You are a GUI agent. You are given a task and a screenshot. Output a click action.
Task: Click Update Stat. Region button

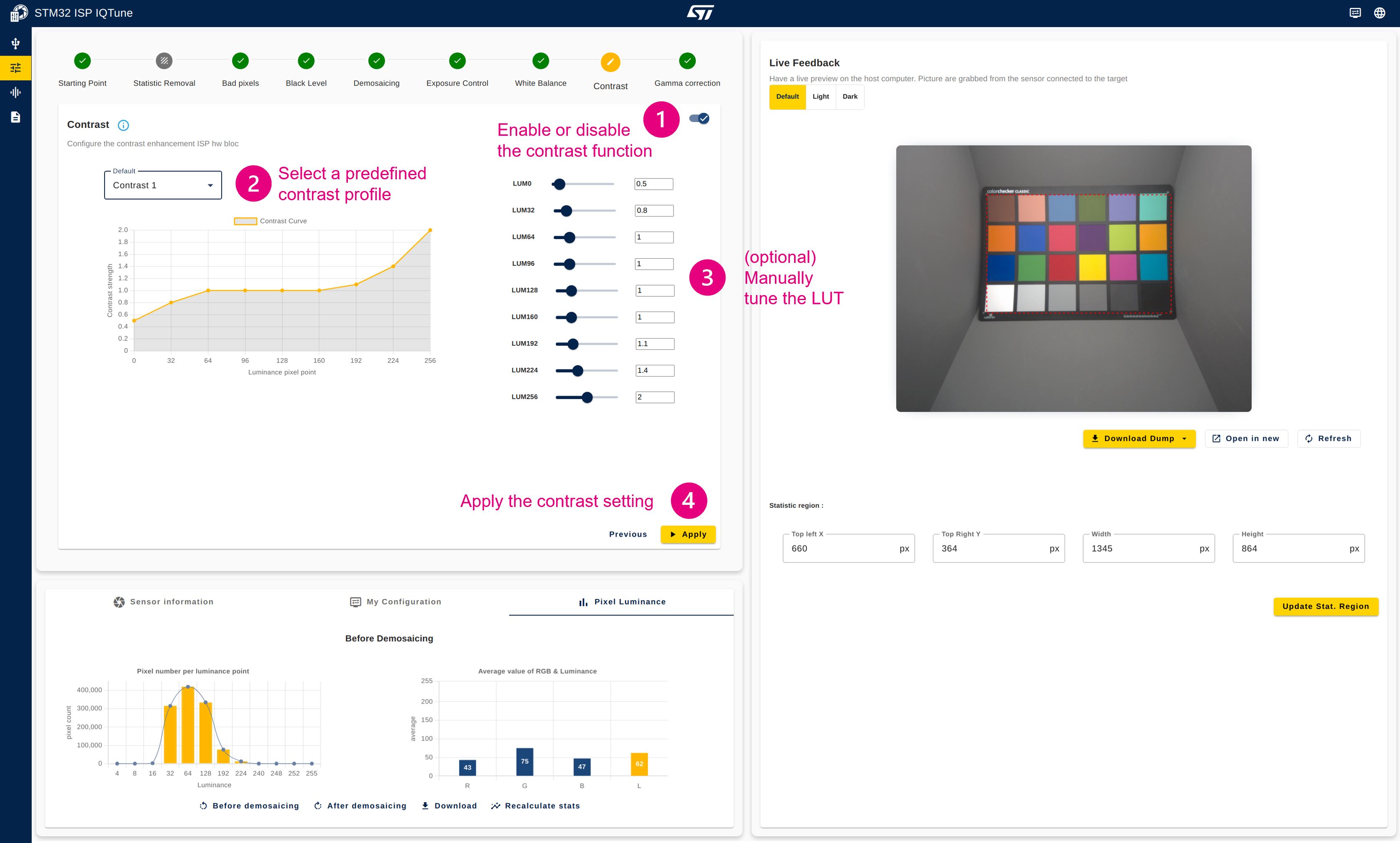(x=1326, y=607)
